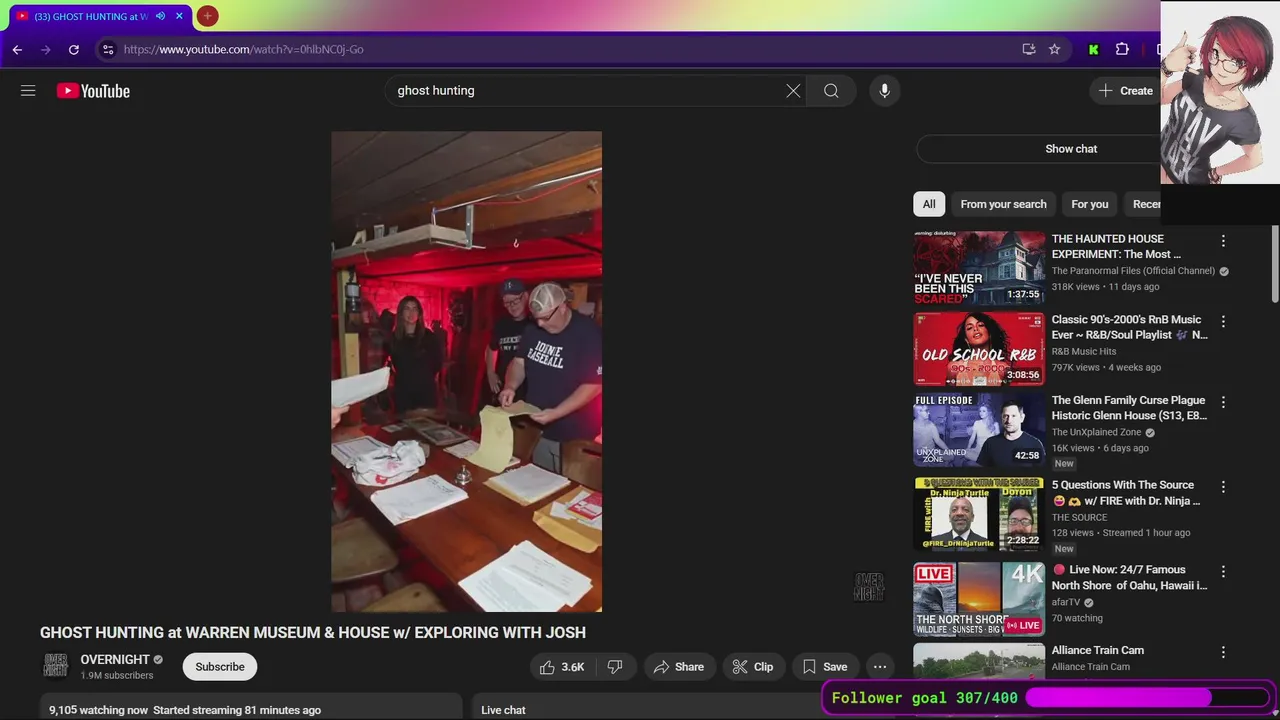Viewport: 1280px width, 720px height.
Task: Subscribe to the OVERNIGHT channel
Action: pos(220,667)
